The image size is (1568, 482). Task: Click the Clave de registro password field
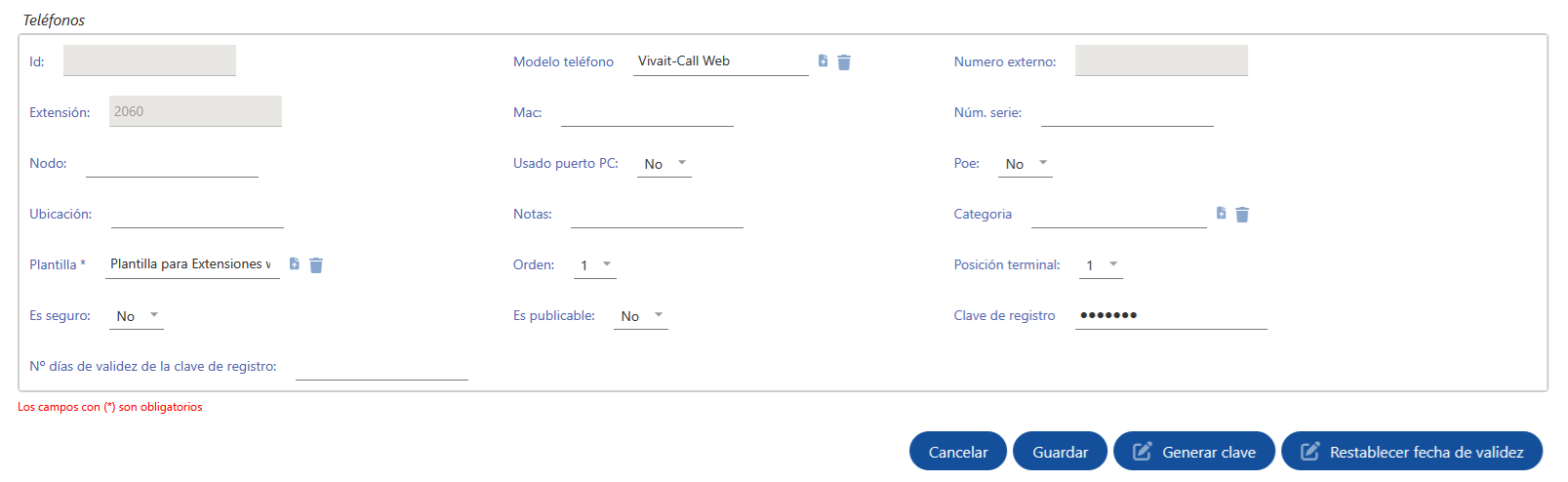1170,316
